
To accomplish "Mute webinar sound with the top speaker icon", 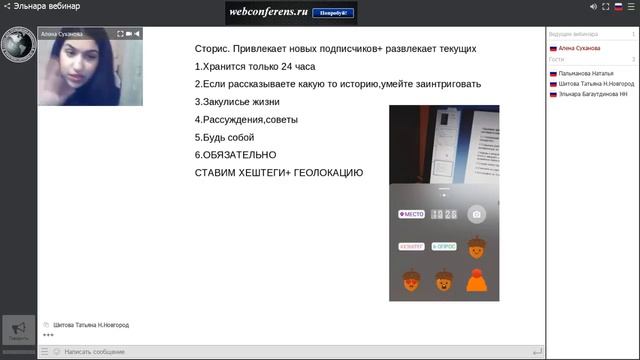I will tap(593, 7).
